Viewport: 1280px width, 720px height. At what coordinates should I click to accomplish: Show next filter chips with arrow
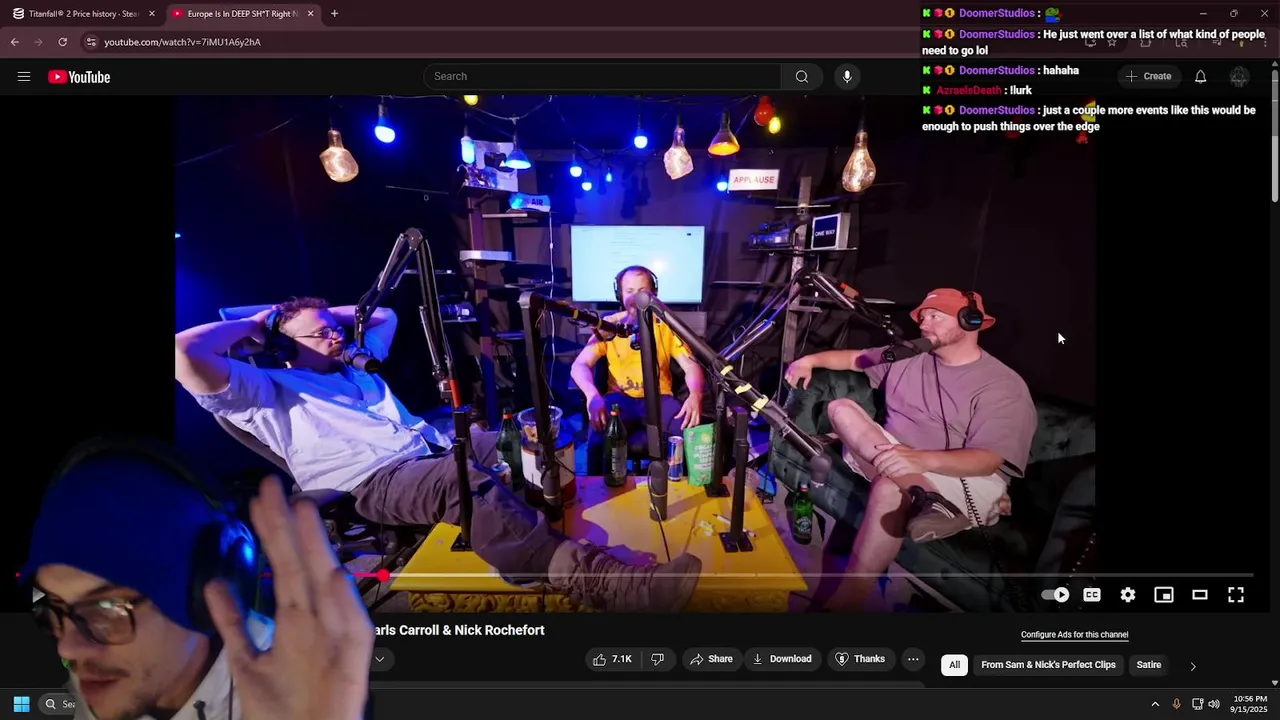(1192, 666)
